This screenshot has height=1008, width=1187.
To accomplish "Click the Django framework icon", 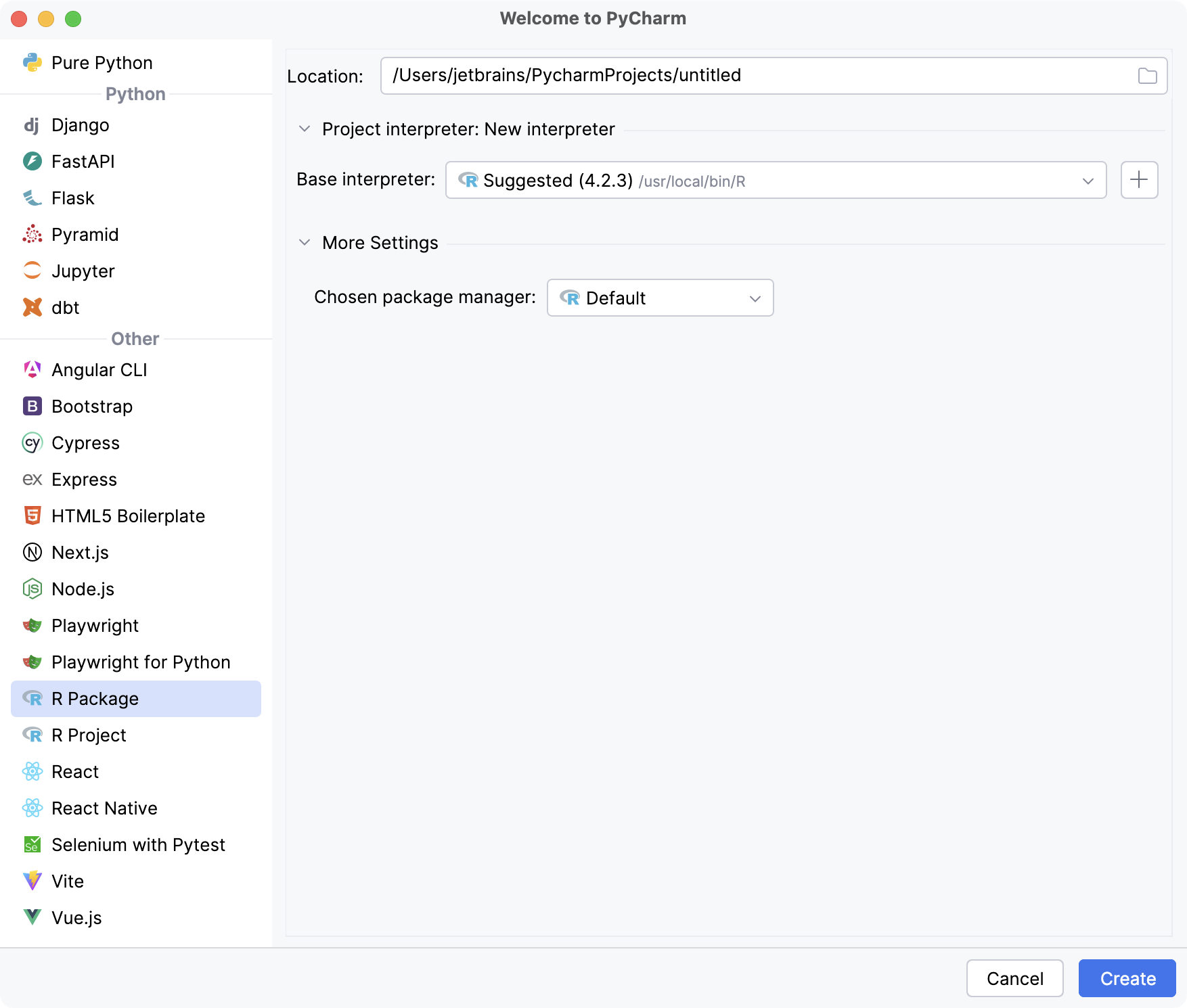I will (32, 124).
